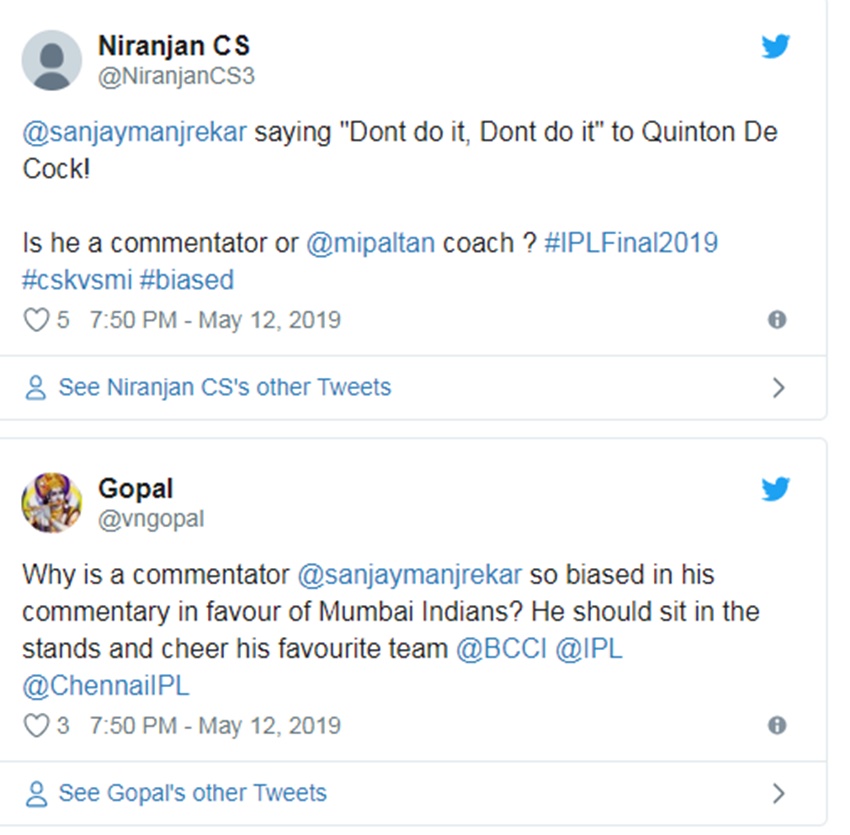Image resolution: width=850 pixels, height=835 pixels.
Task: Click the person icon beside See Niranjan CS's other Tweets
Action: coord(37,388)
